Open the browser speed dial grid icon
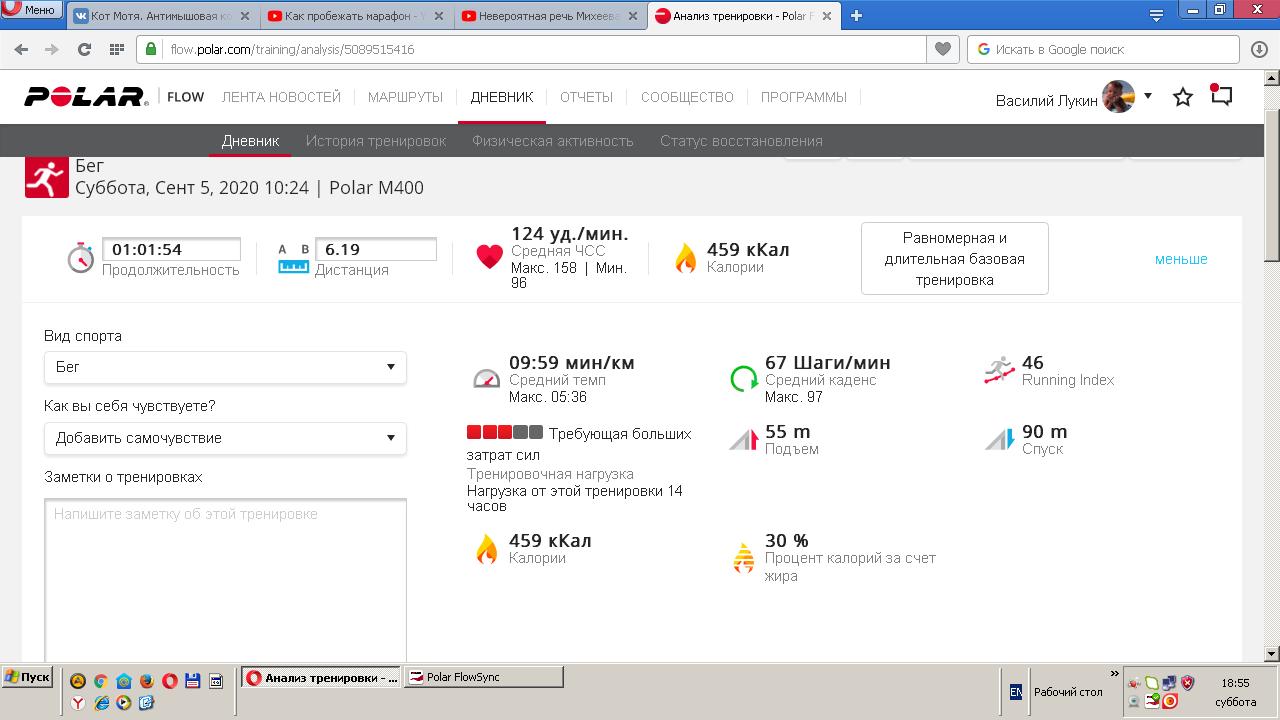This screenshot has width=1280, height=720. coord(116,49)
